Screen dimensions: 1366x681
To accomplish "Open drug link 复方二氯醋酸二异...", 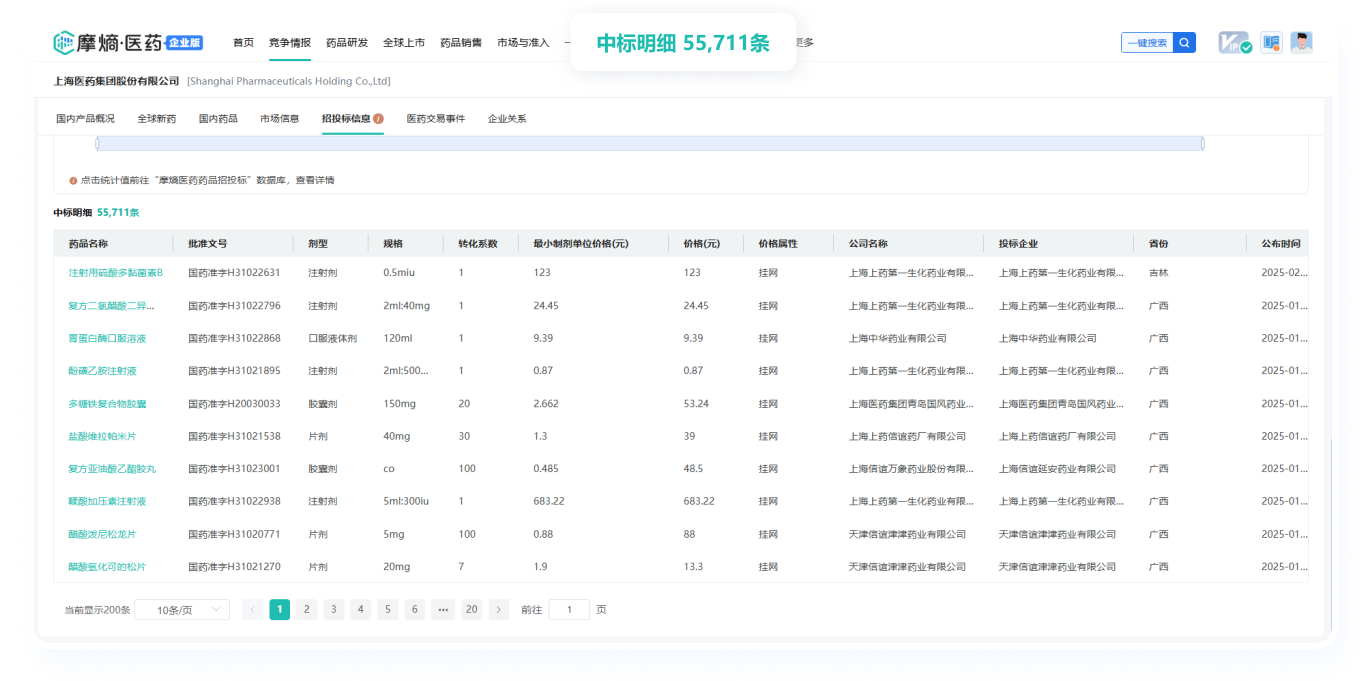I will 112,305.
